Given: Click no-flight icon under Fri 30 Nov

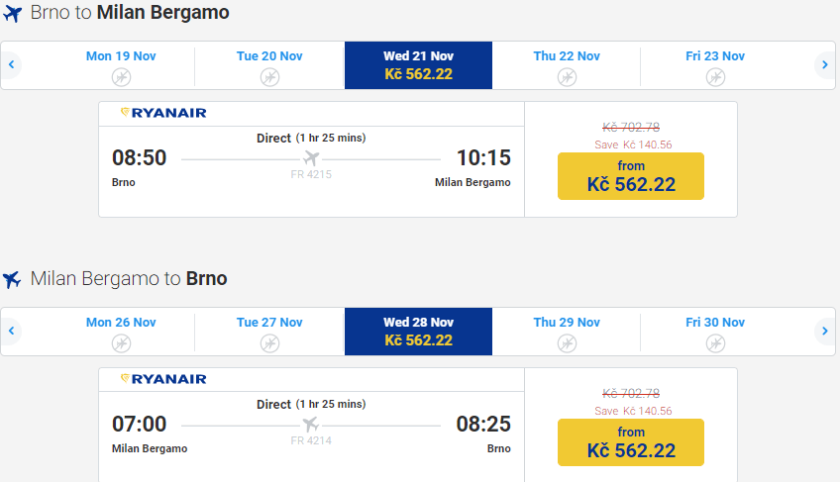Looking at the screenshot, I should click(715, 343).
